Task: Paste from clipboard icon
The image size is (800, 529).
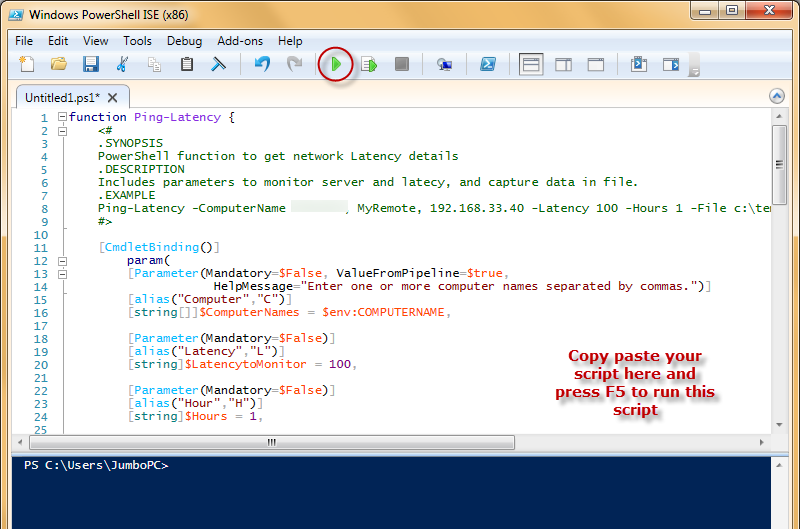Action: coord(187,64)
